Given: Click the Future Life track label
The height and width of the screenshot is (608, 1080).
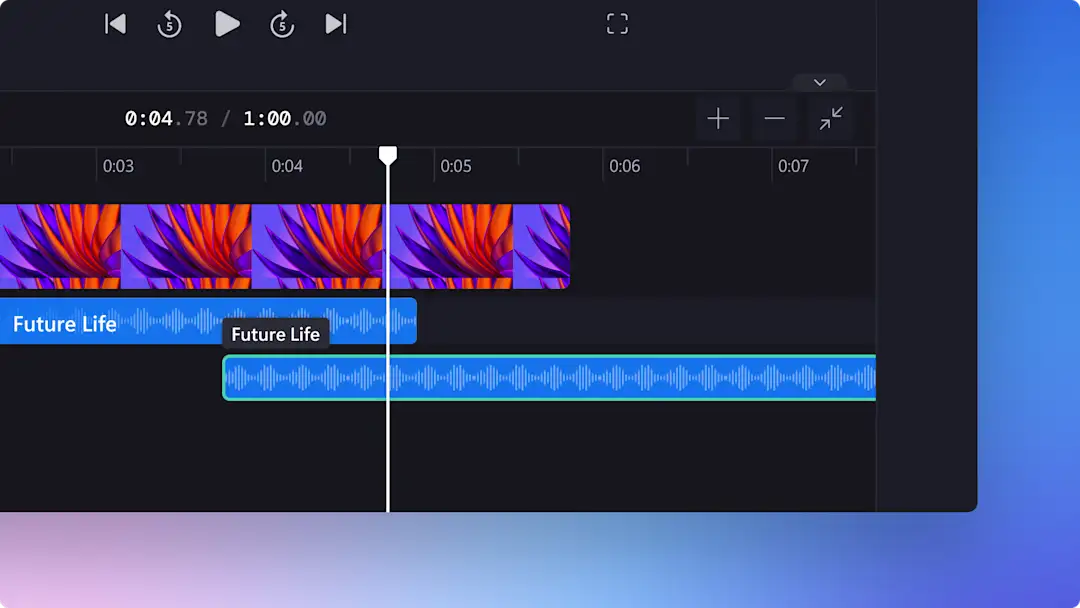Looking at the screenshot, I should pyautogui.click(x=64, y=323).
